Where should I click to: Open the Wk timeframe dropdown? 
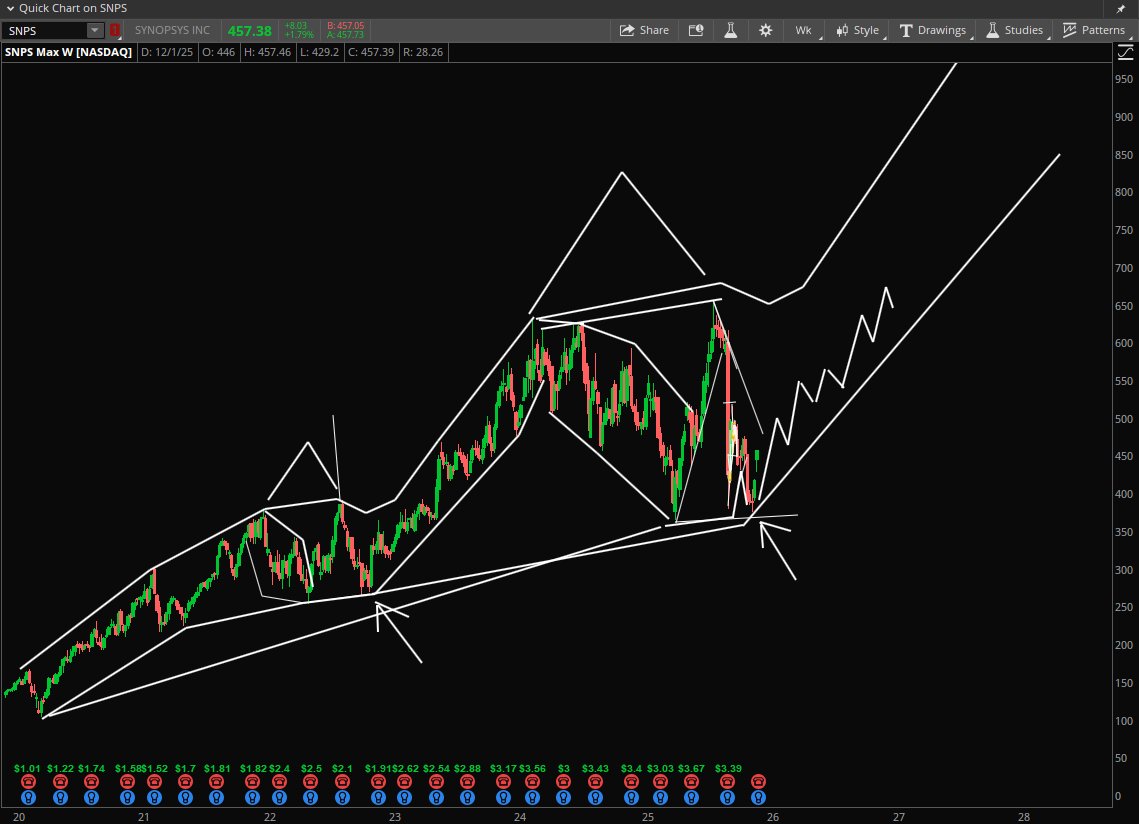pyautogui.click(x=804, y=31)
